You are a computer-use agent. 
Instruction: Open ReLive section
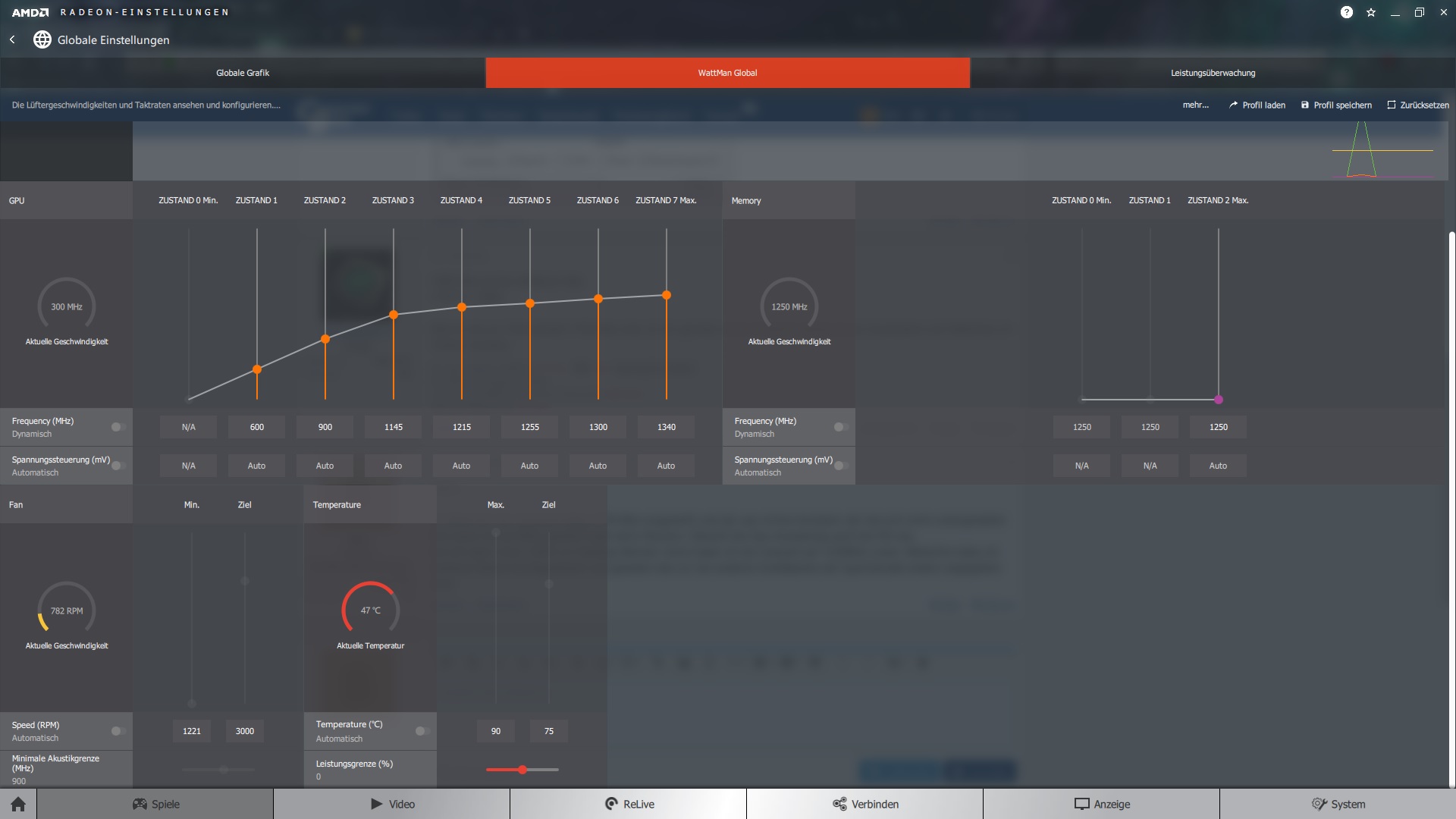629,804
